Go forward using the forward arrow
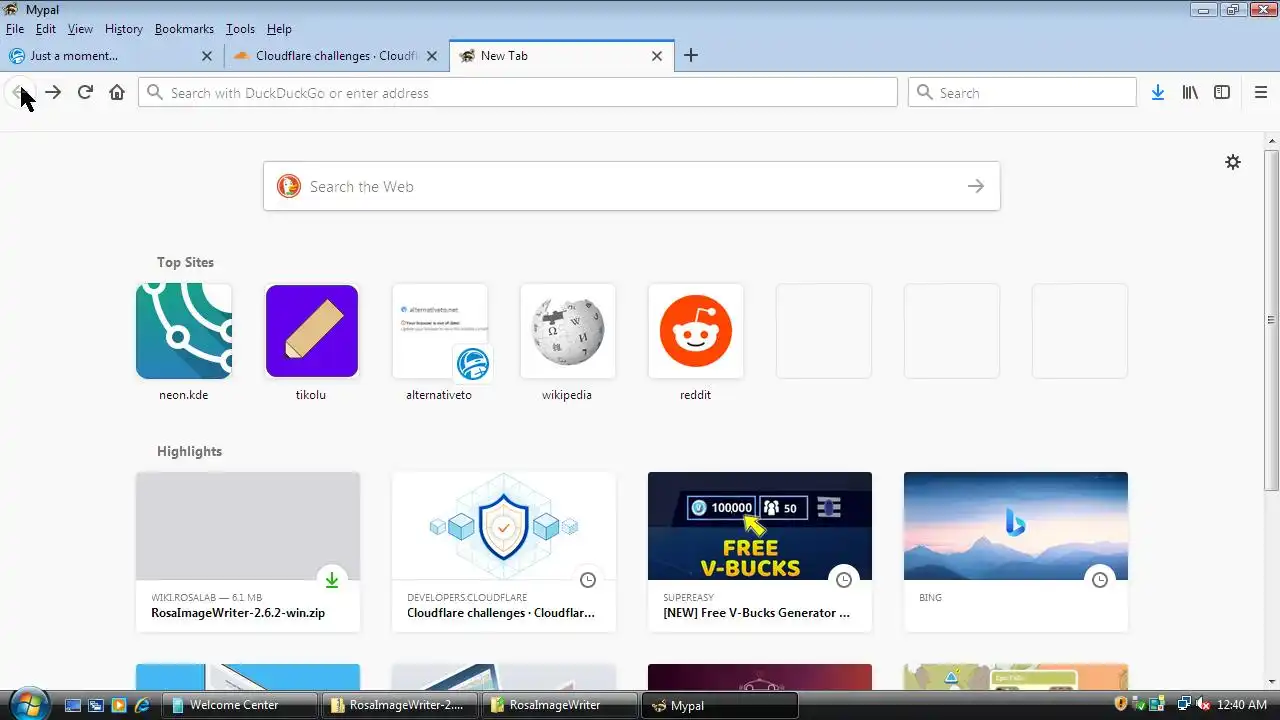1280x720 pixels. pyautogui.click(x=53, y=92)
